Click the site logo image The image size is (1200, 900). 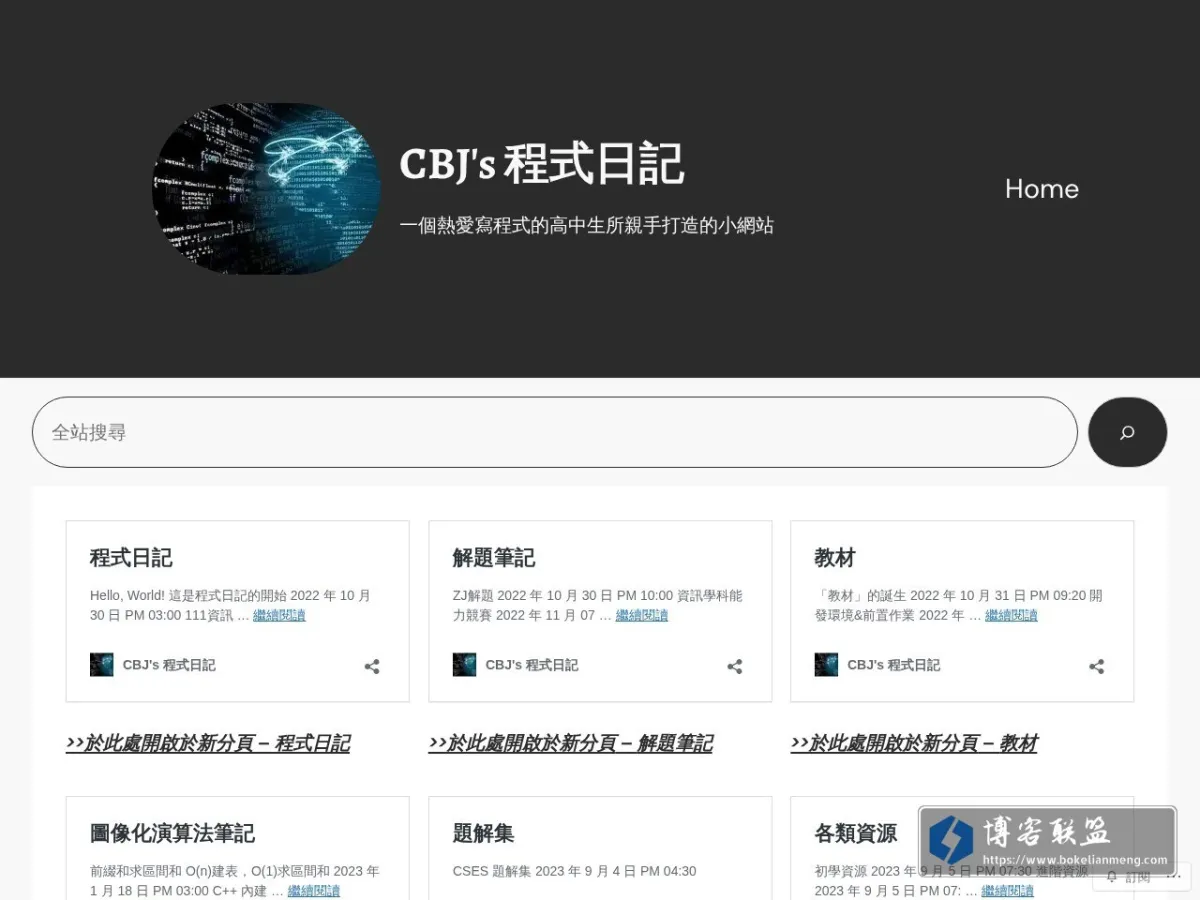pyautogui.click(x=266, y=189)
